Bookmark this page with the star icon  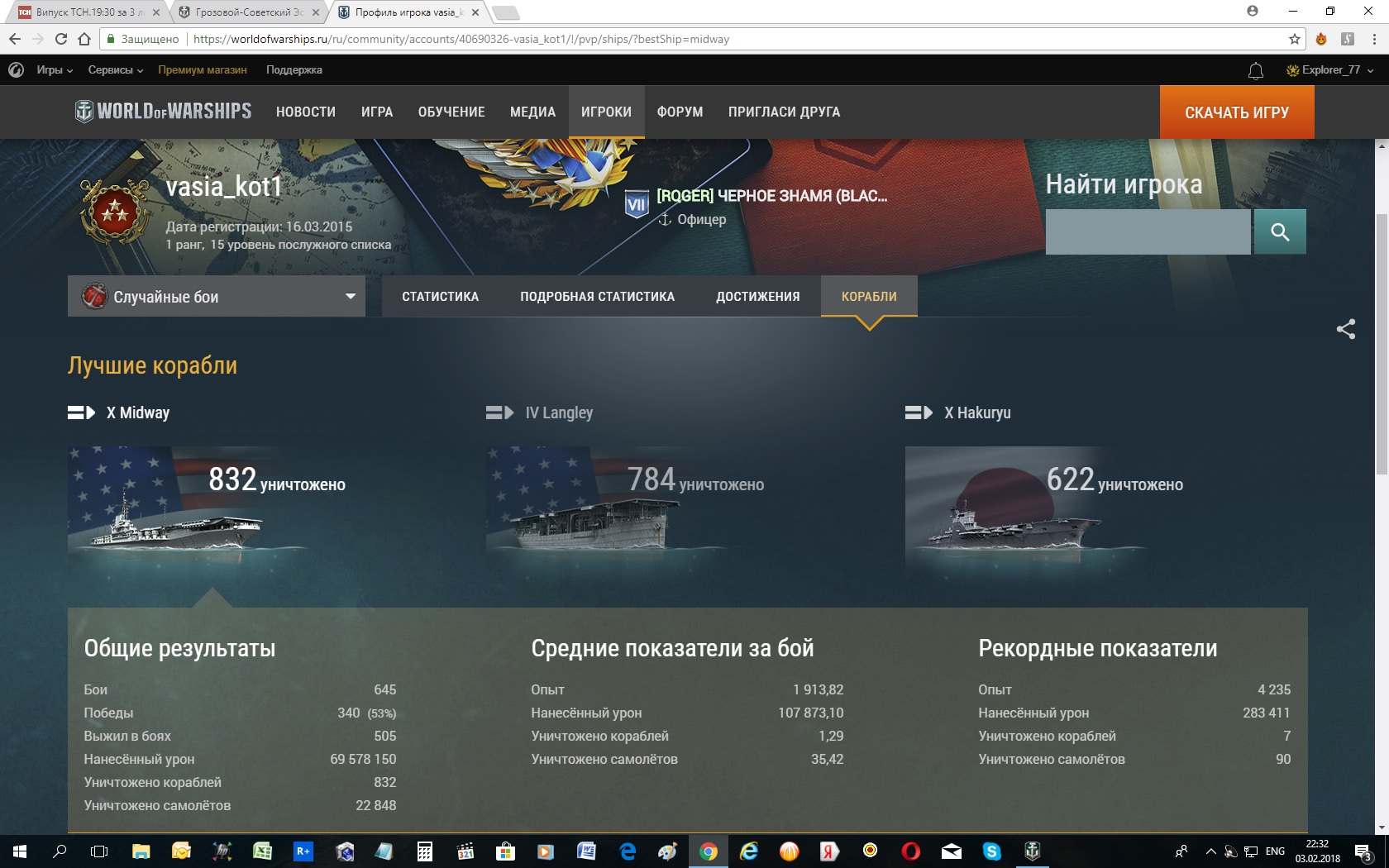[1294, 39]
